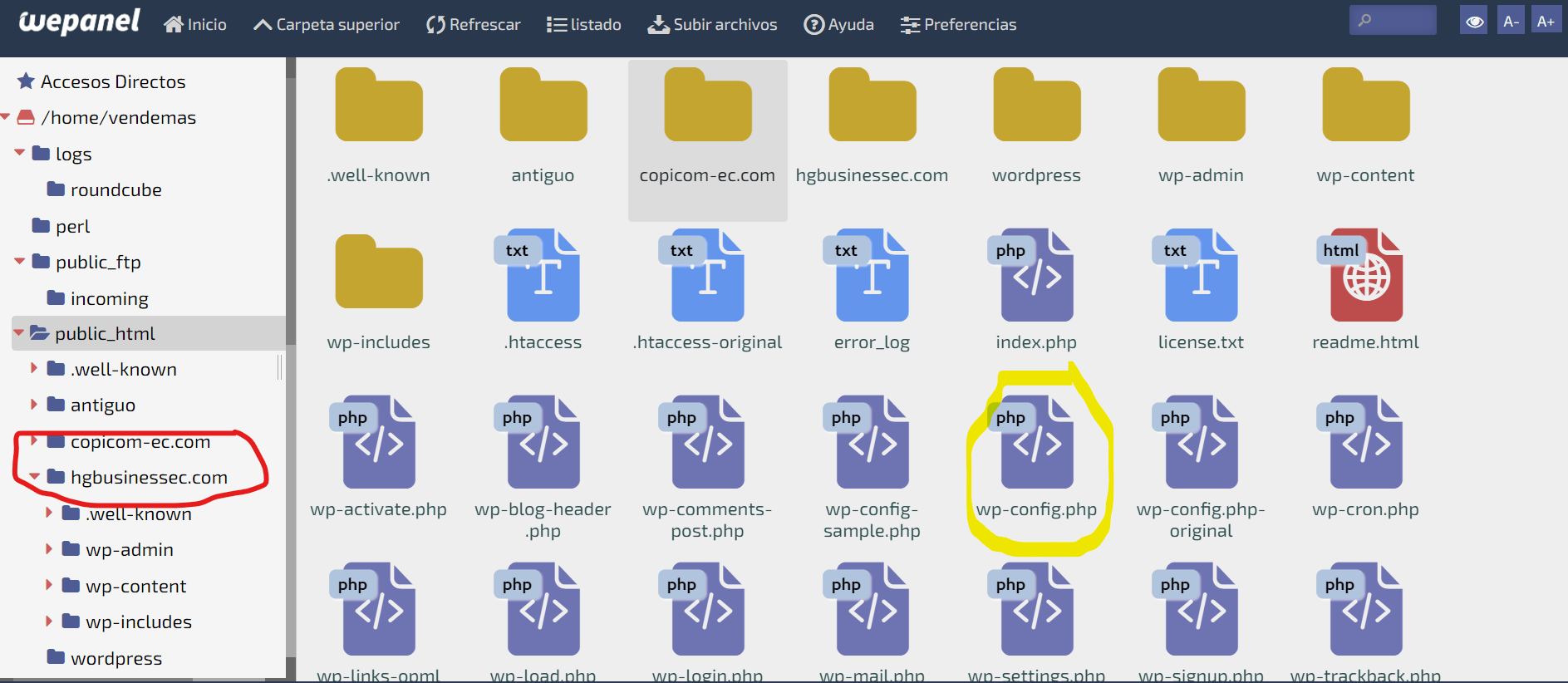Select copicom-ec.com in the sidebar tree
Image resolution: width=1568 pixels, height=683 pixels.
129,441
